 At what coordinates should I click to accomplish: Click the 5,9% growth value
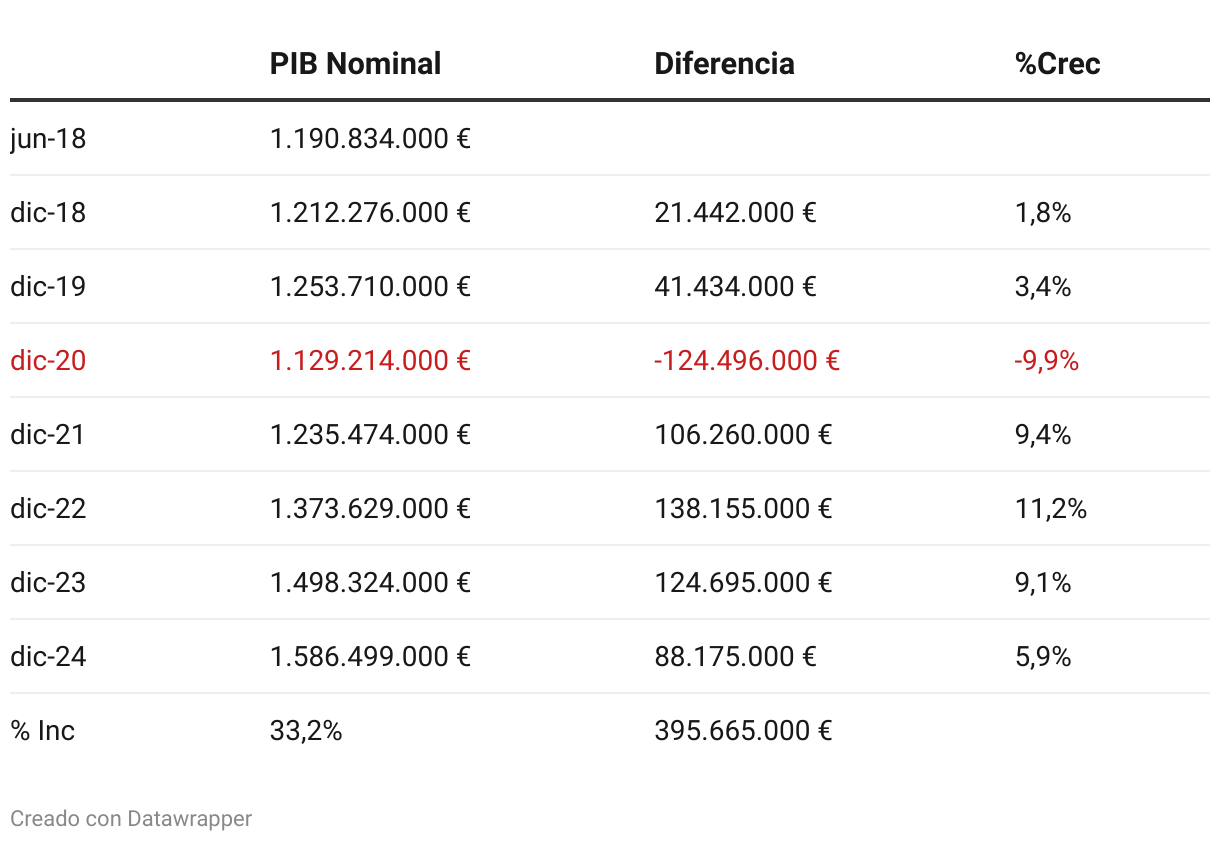tap(1043, 656)
